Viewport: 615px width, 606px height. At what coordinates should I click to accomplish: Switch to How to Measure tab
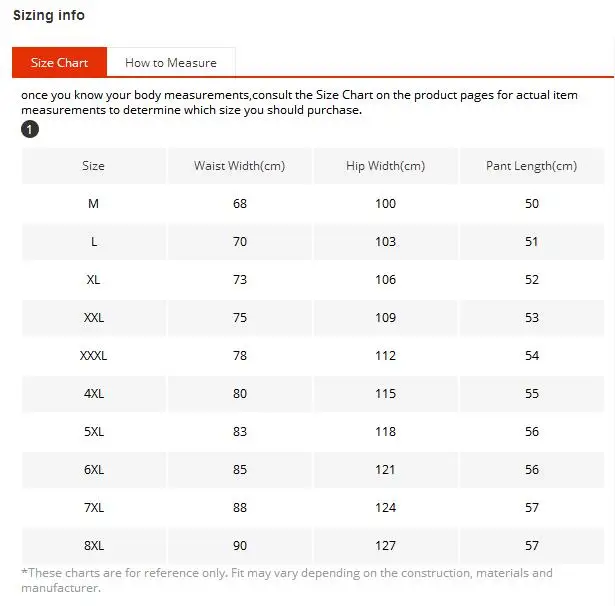click(x=171, y=62)
